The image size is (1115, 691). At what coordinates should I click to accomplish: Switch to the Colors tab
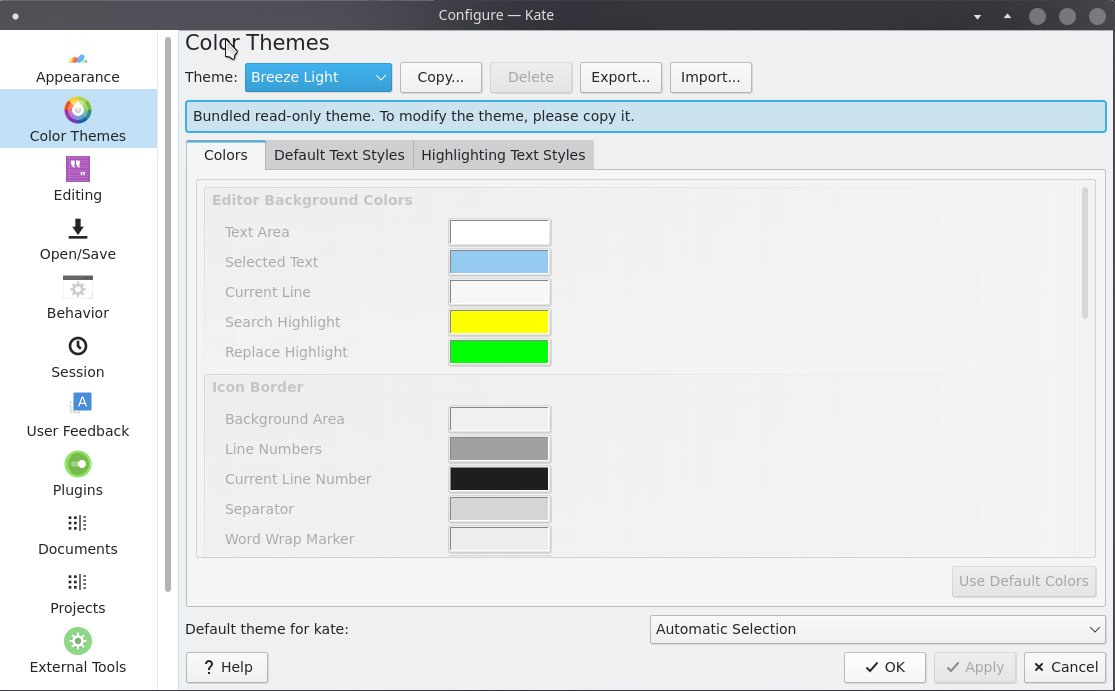point(225,155)
